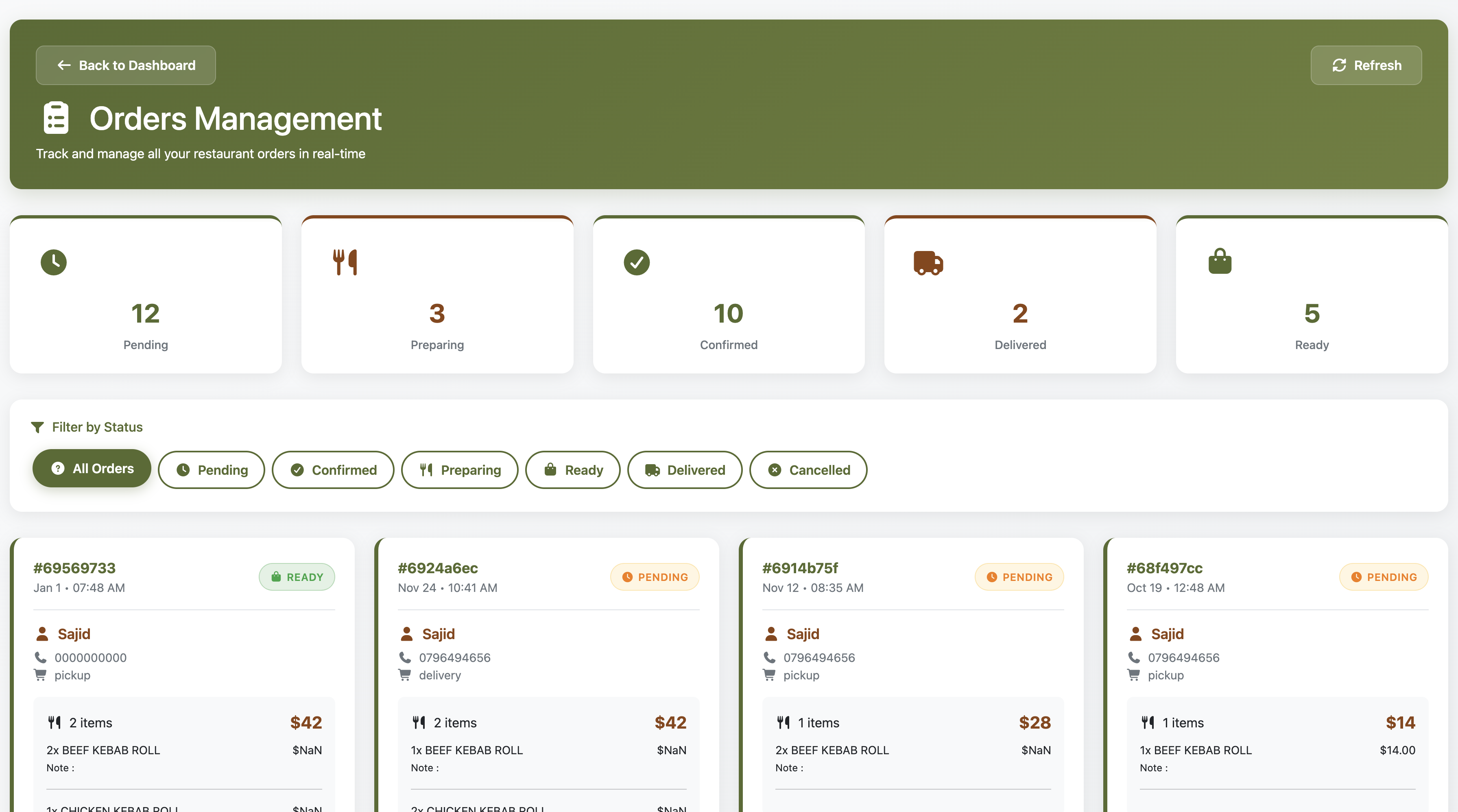This screenshot has width=1458, height=812.
Task: Click 2x BEEF KEBAB ROLL in order #69569733
Action: [x=103, y=750]
